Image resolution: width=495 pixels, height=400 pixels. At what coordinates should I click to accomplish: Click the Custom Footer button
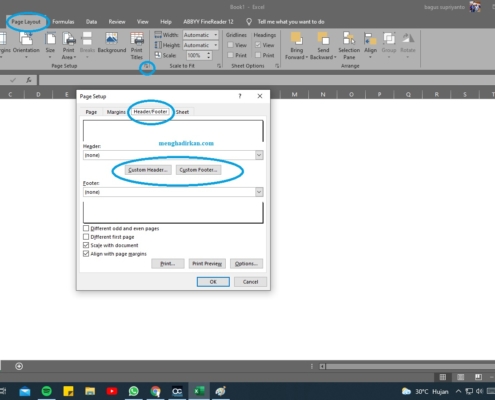click(x=198, y=170)
